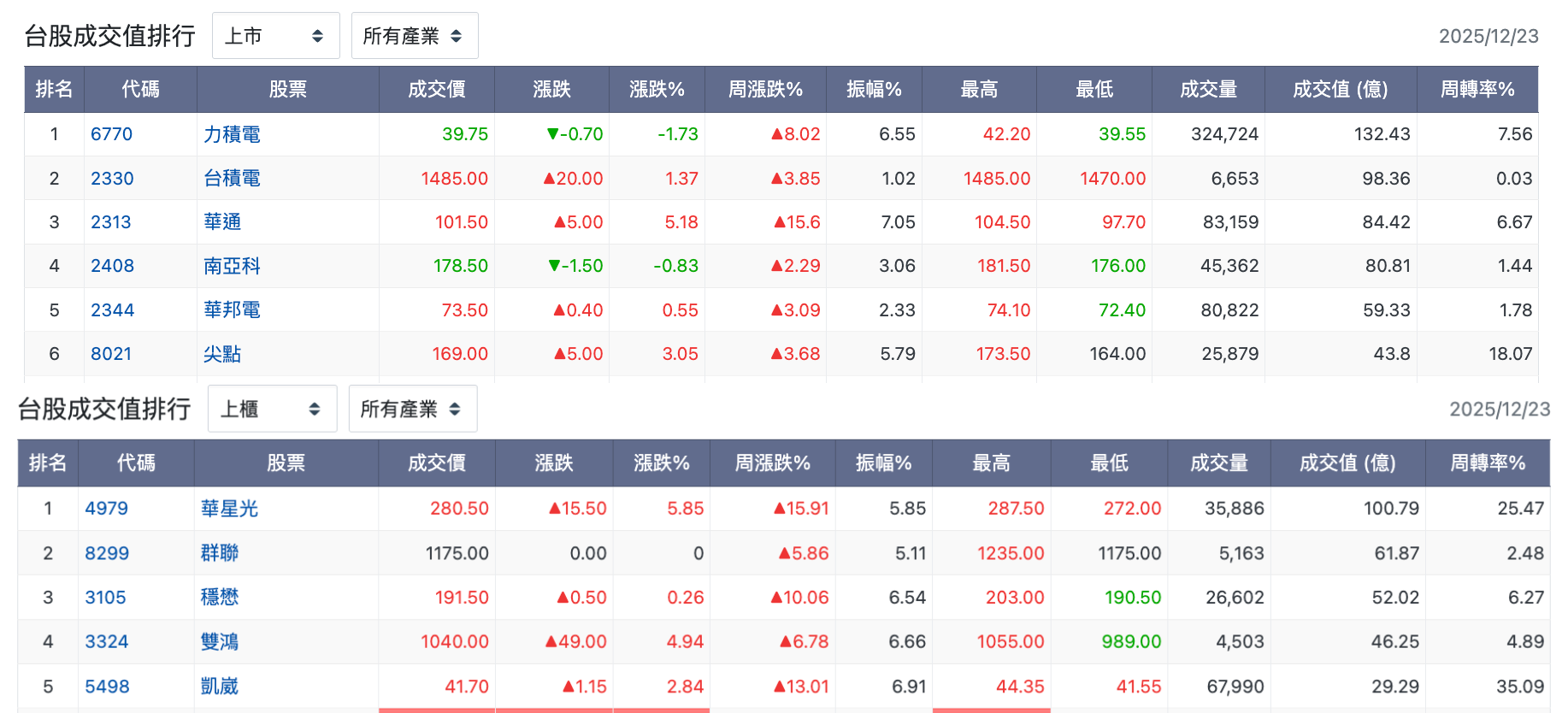Screen dimensions: 1568x713
Task: Sort top table by 漲跌% column header
Action: 657,89
